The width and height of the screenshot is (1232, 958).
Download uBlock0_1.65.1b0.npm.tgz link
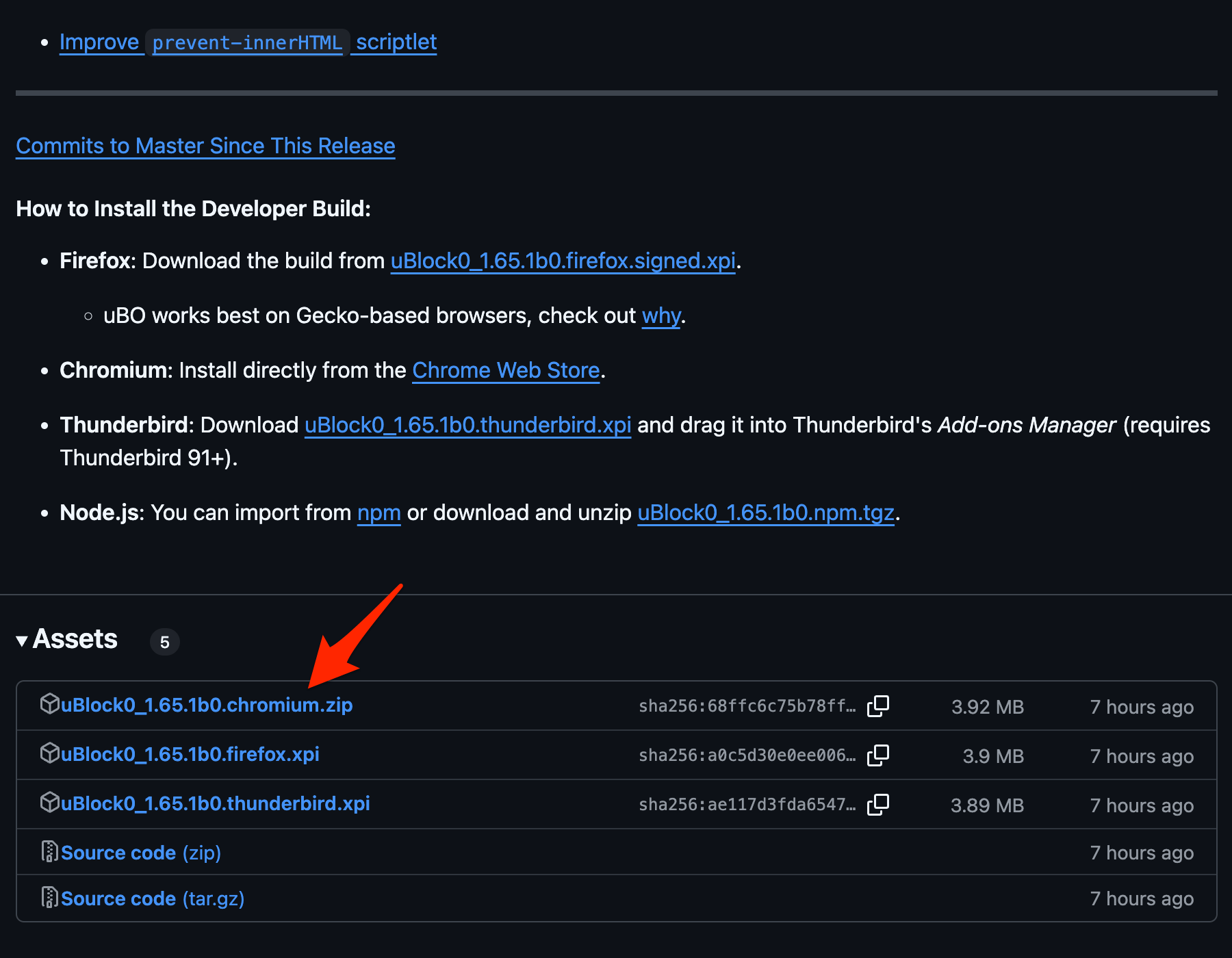pos(766,513)
